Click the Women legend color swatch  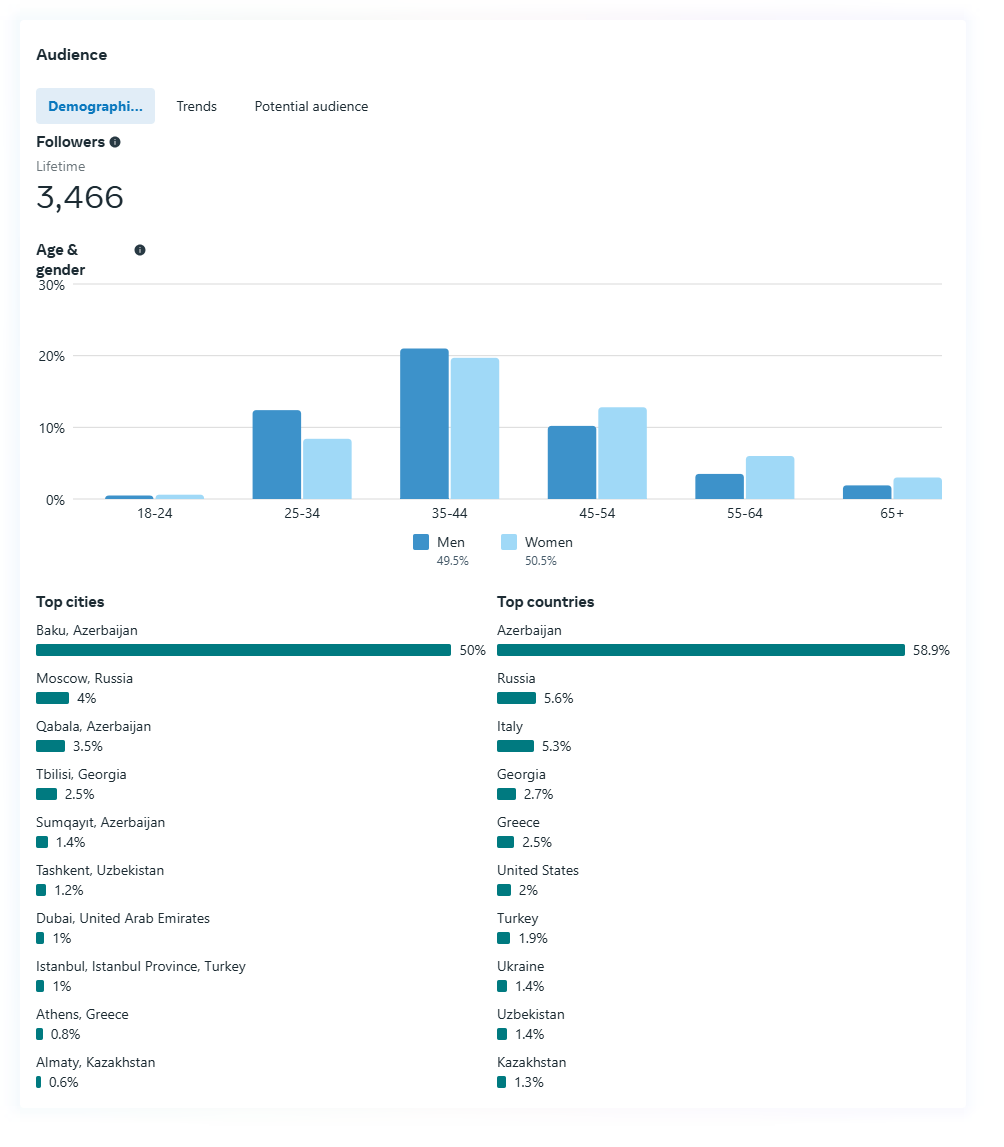tap(509, 542)
